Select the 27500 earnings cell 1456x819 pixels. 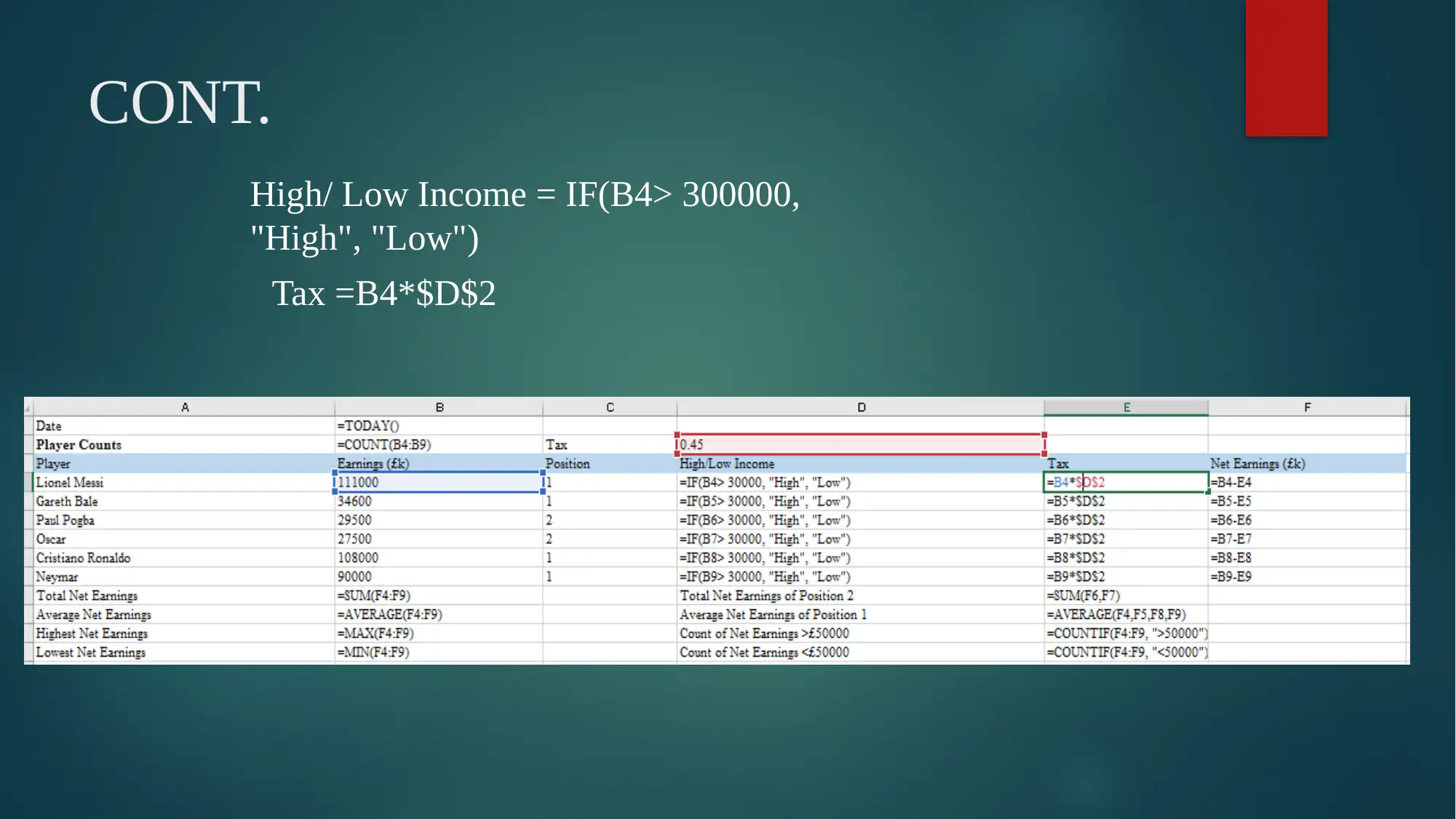pyautogui.click(x=439, y=539)
